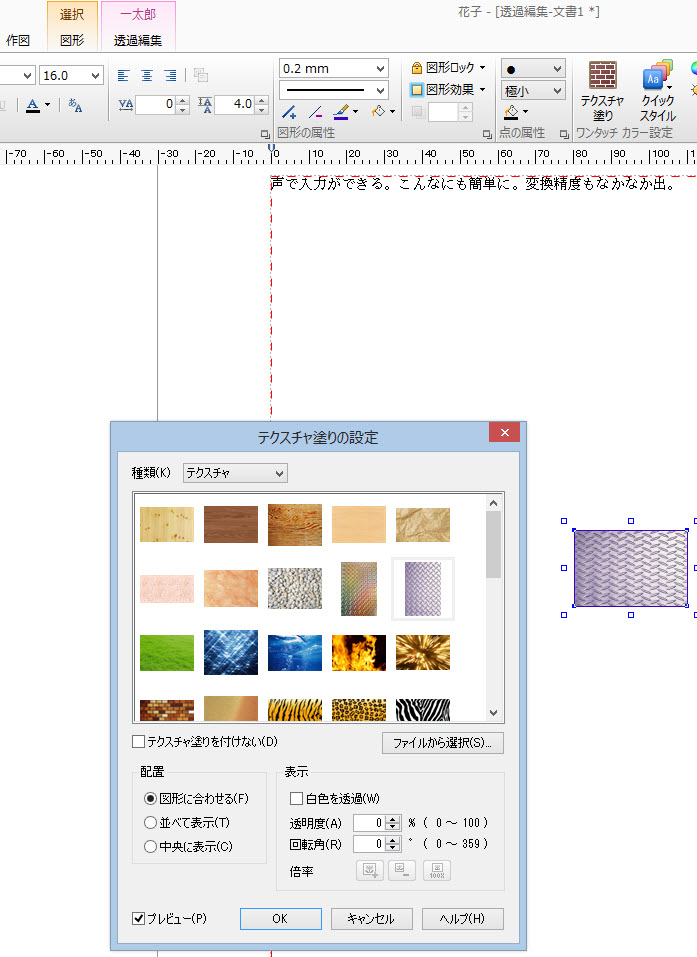The width and height of the screenshot is (697, 957).
Task: Click the line spacing IA icon
Action: [x=205, y=105]
